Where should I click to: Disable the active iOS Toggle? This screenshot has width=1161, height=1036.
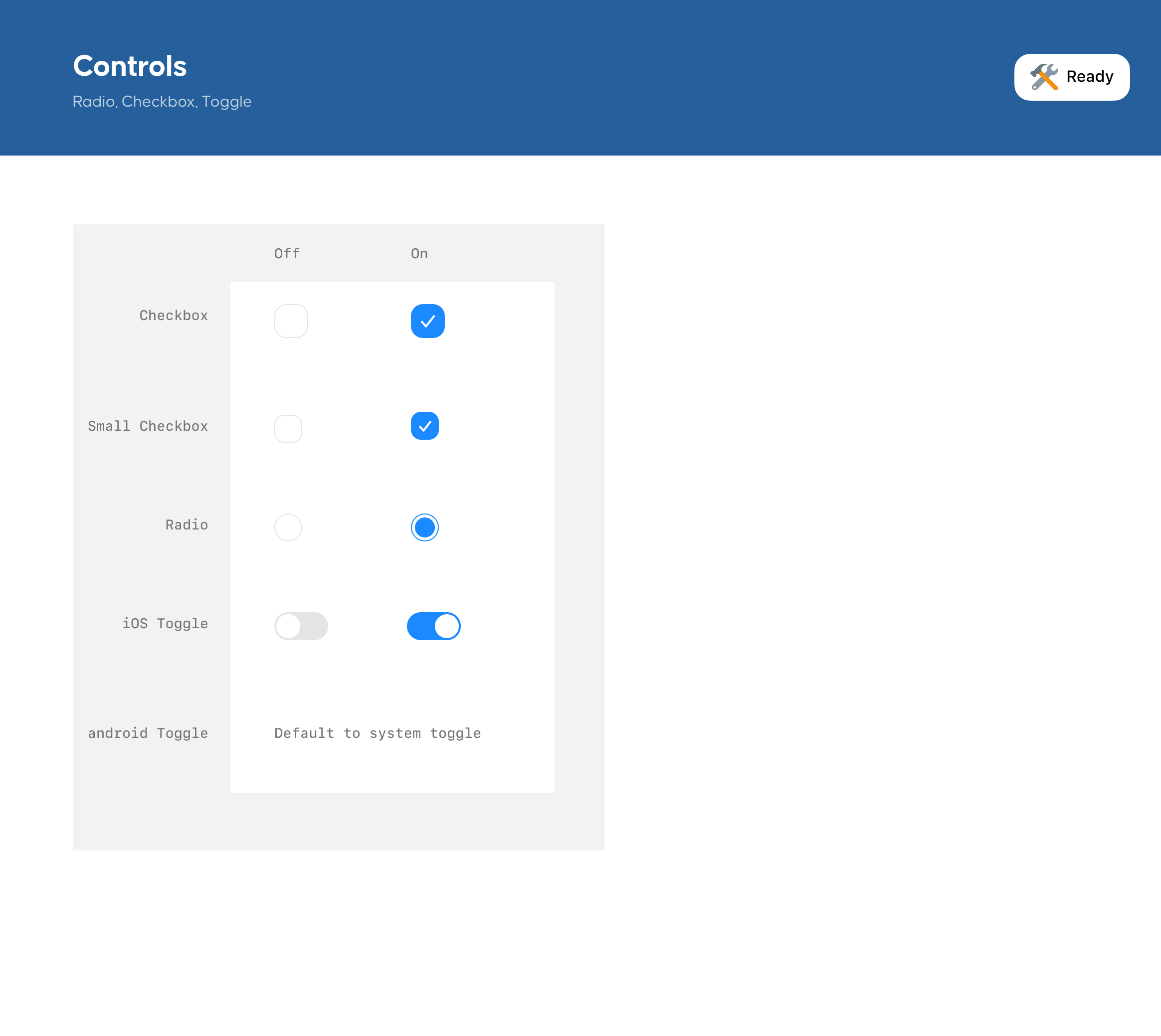[x=434, y=626]
